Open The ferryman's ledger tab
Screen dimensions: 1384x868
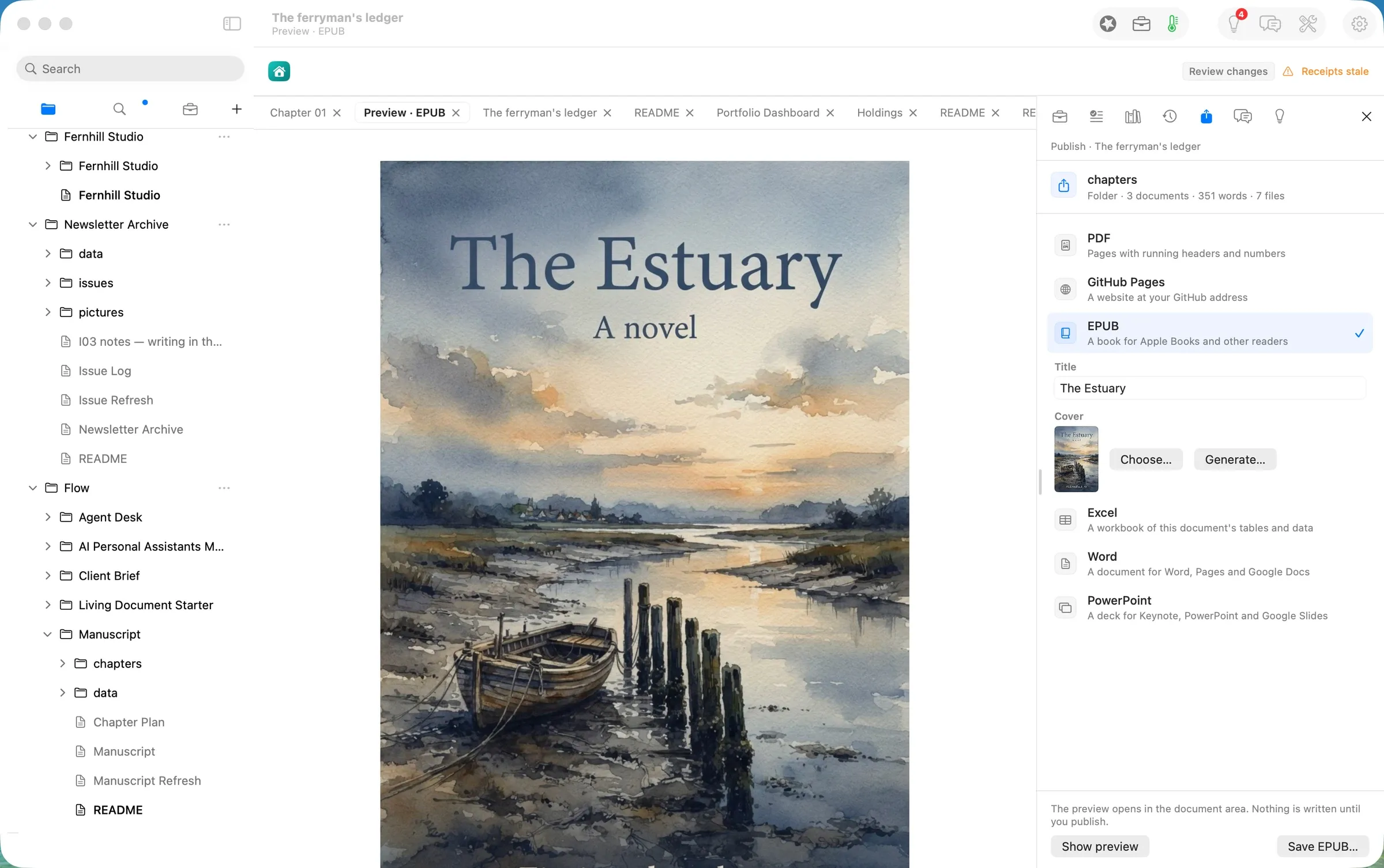click(x=539, y=112)
